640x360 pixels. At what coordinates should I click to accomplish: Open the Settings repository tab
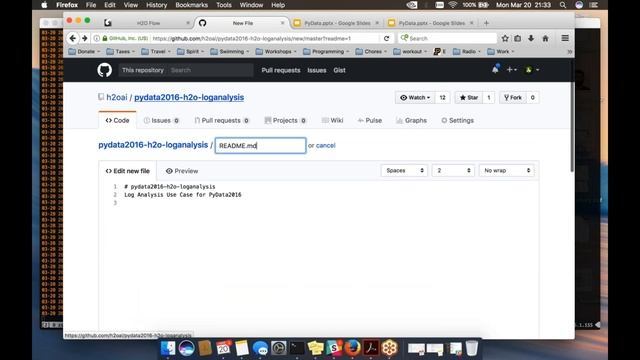pyautogui.click(x=458, y=120)
